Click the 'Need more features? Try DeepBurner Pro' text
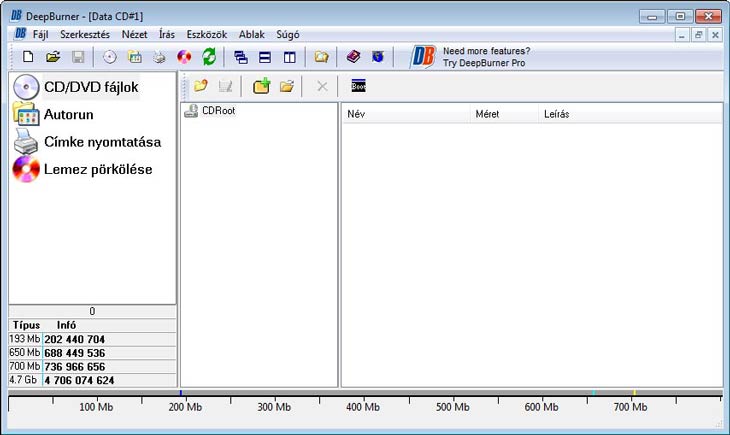730x435 pixels. (x=486, y=57)
